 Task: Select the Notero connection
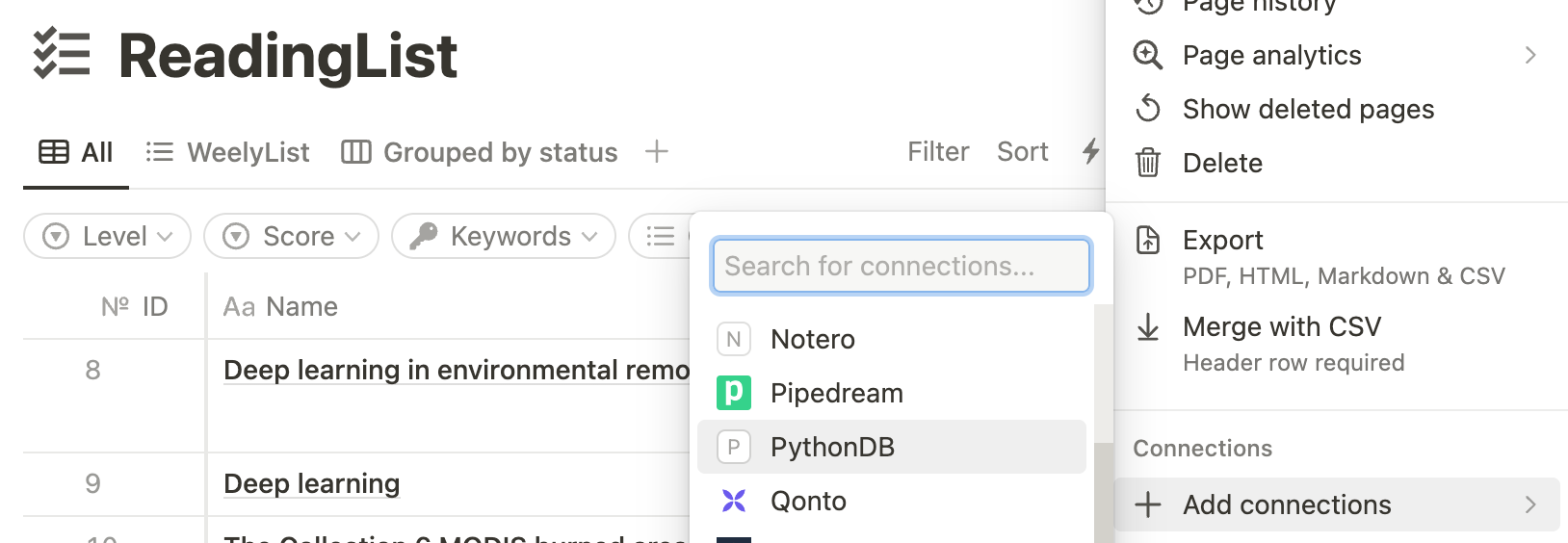(x=892, y=339)
